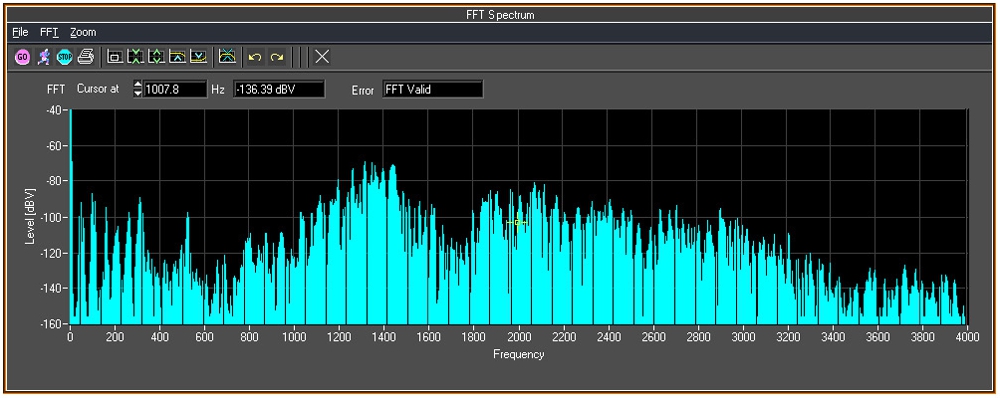Click the shift trace up icon

(178, 57)
